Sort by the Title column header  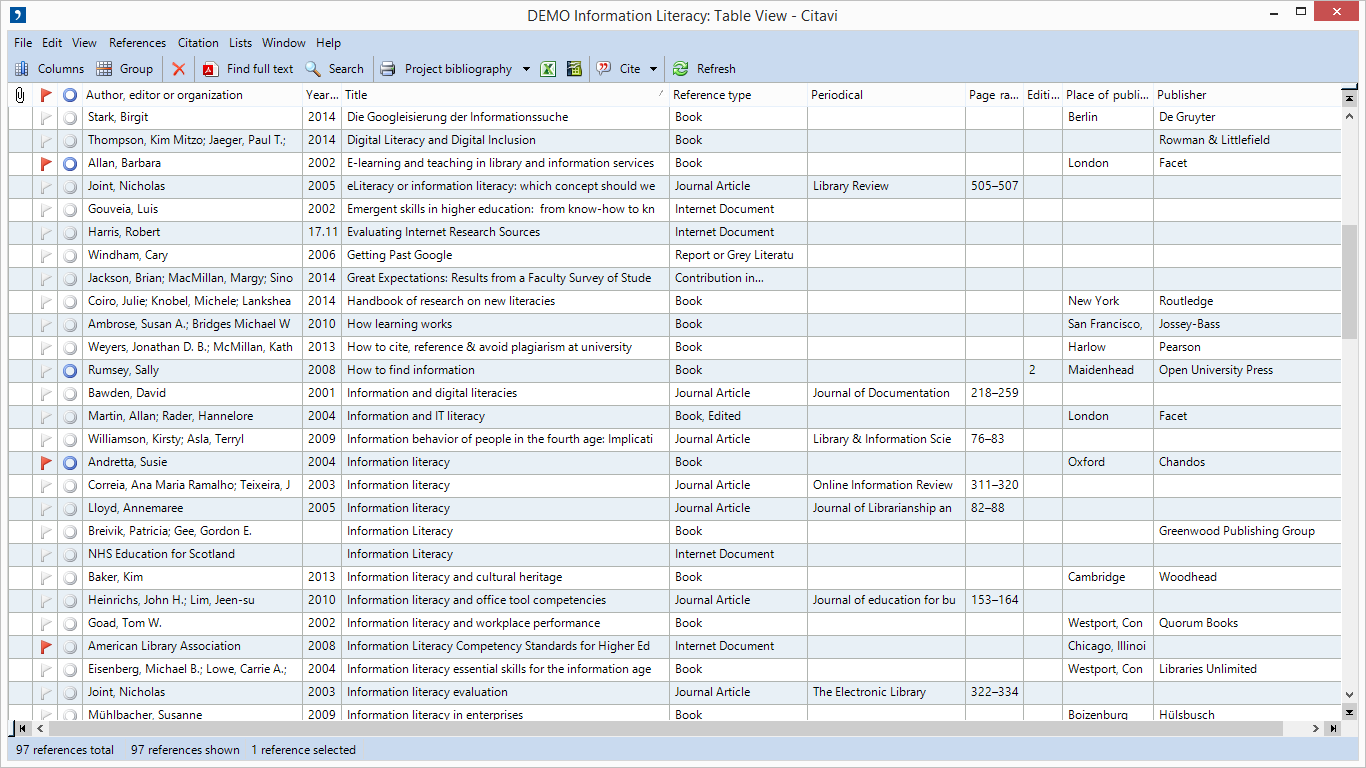tap(500, 95)
